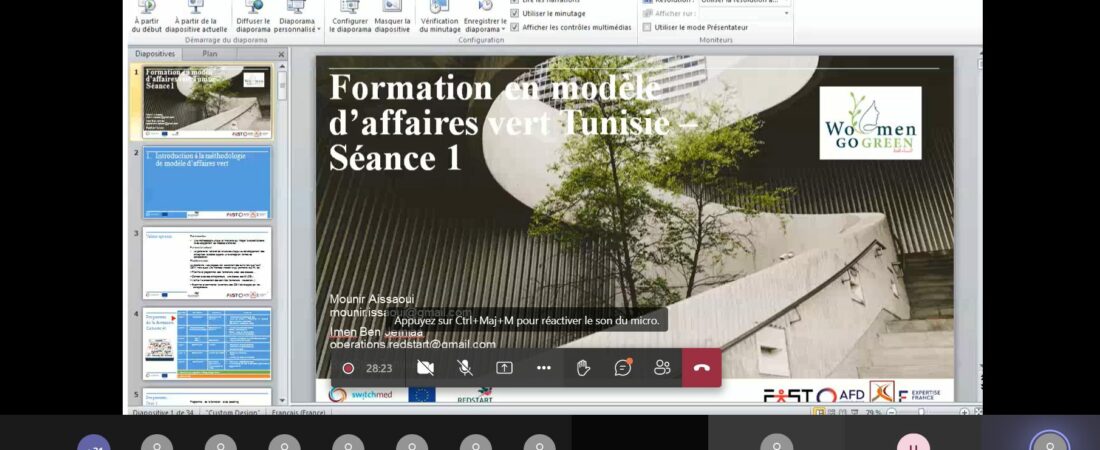Screen dimensions: 1100x450
Task: Switch to Diapositives pane tab
Action: pyautogui.click(x=155, y=53)
